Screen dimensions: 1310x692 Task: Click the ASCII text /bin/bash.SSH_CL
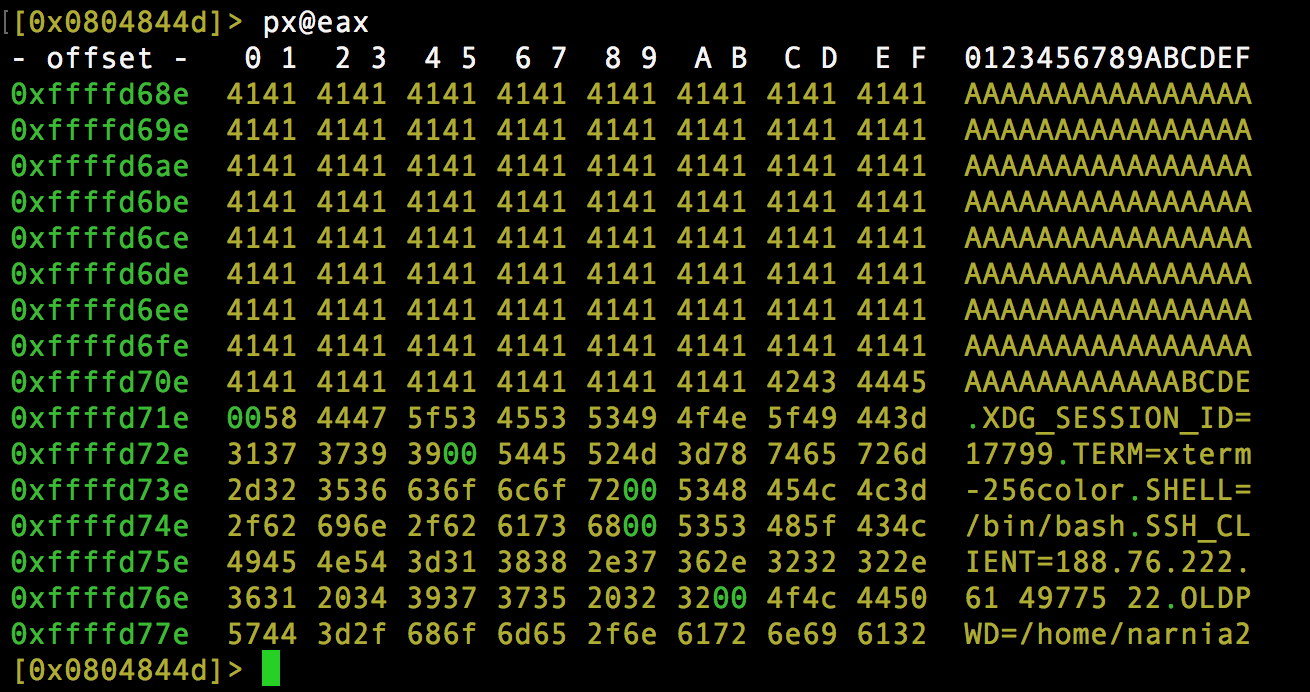pyautogui.click(x=1107, y=526)
